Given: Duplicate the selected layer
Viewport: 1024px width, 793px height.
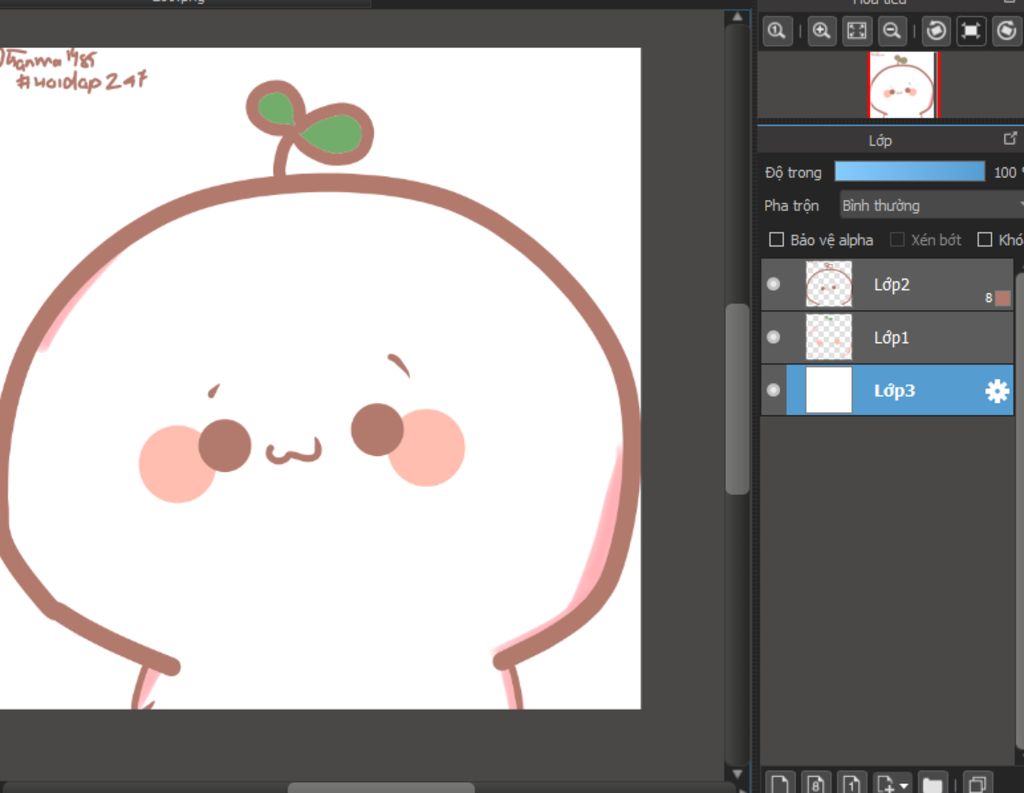Looking at the screenshot, I should (978, 783).
